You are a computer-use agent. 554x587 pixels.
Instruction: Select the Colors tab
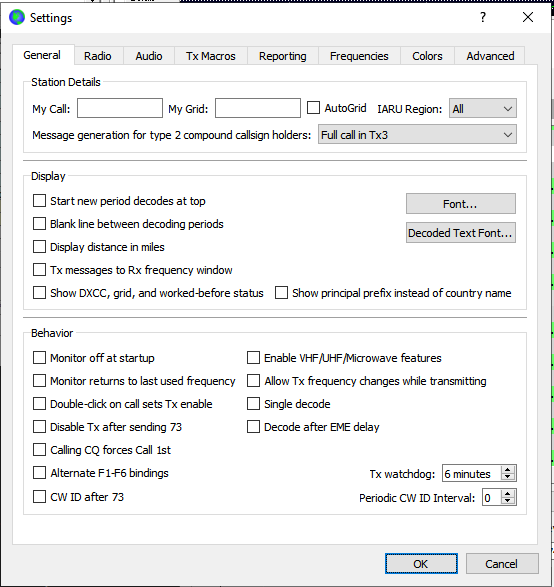427,56
